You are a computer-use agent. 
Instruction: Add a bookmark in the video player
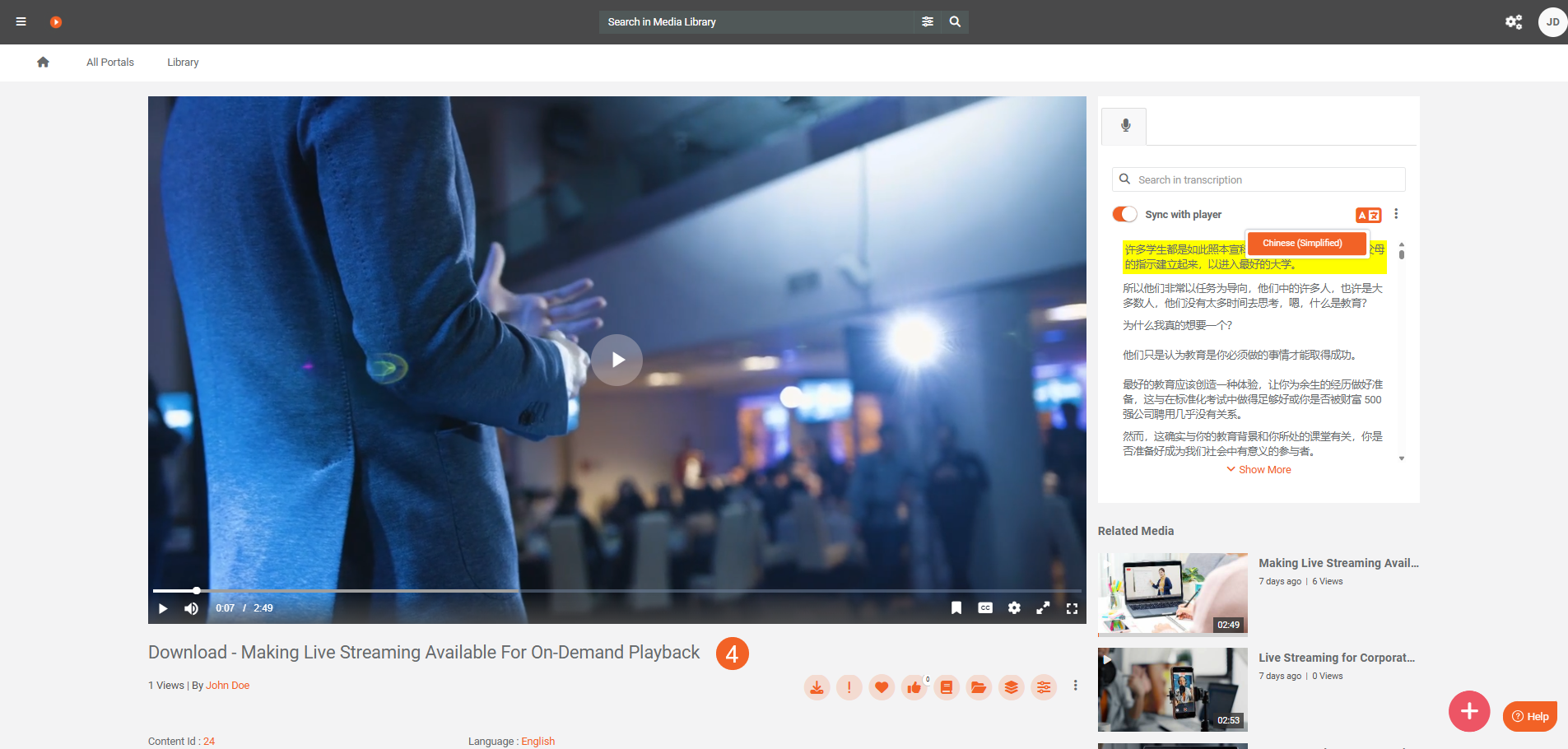click(956, 608)
